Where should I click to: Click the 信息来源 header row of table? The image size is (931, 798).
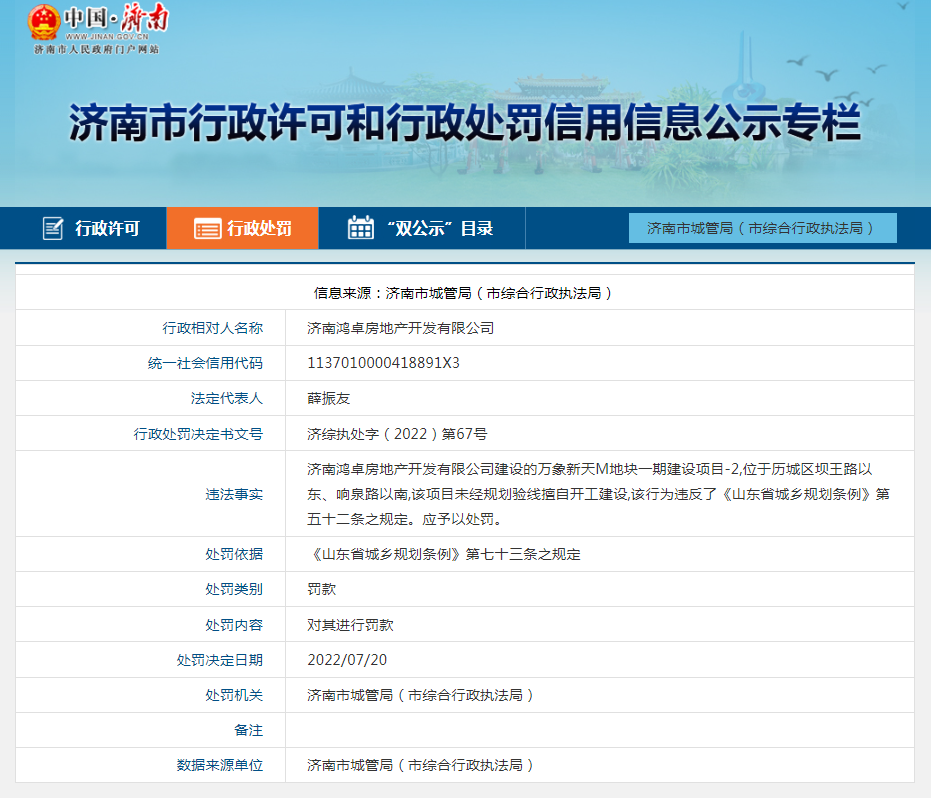pos(464,293)
